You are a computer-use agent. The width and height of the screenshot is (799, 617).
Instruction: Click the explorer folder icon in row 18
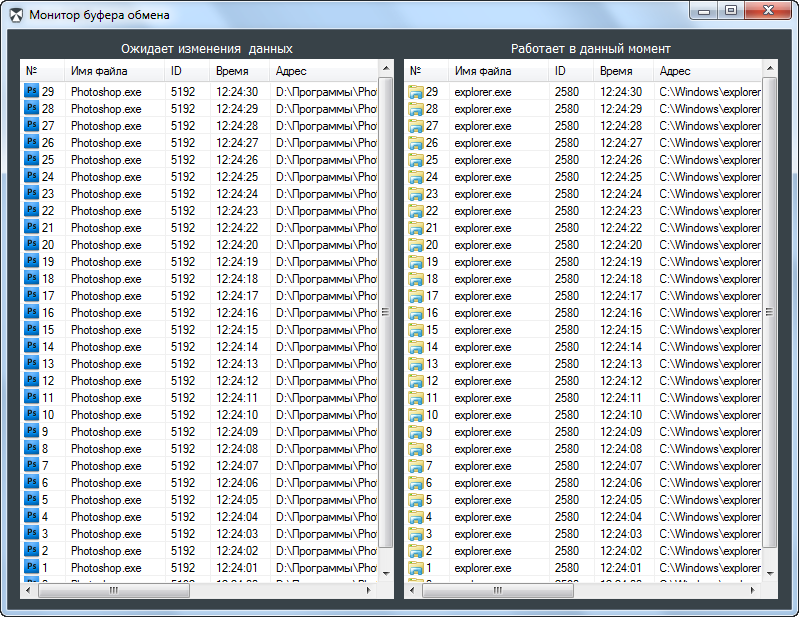(x=415, y=279)
